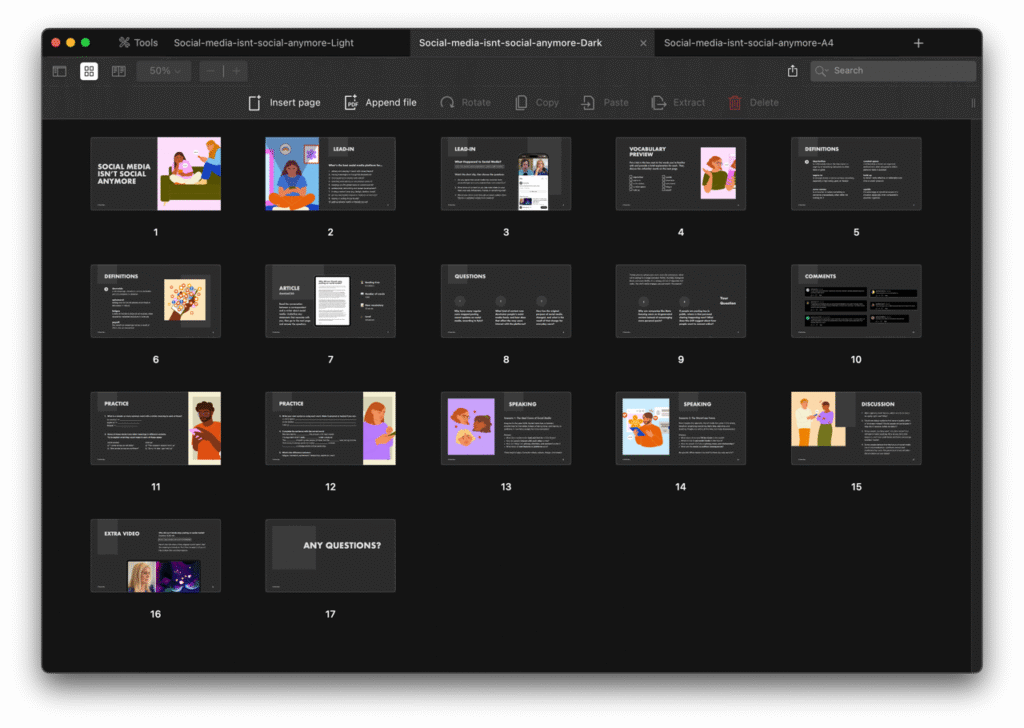
Task: Open a new tab with plus button
Action: (x=918, y=43)
